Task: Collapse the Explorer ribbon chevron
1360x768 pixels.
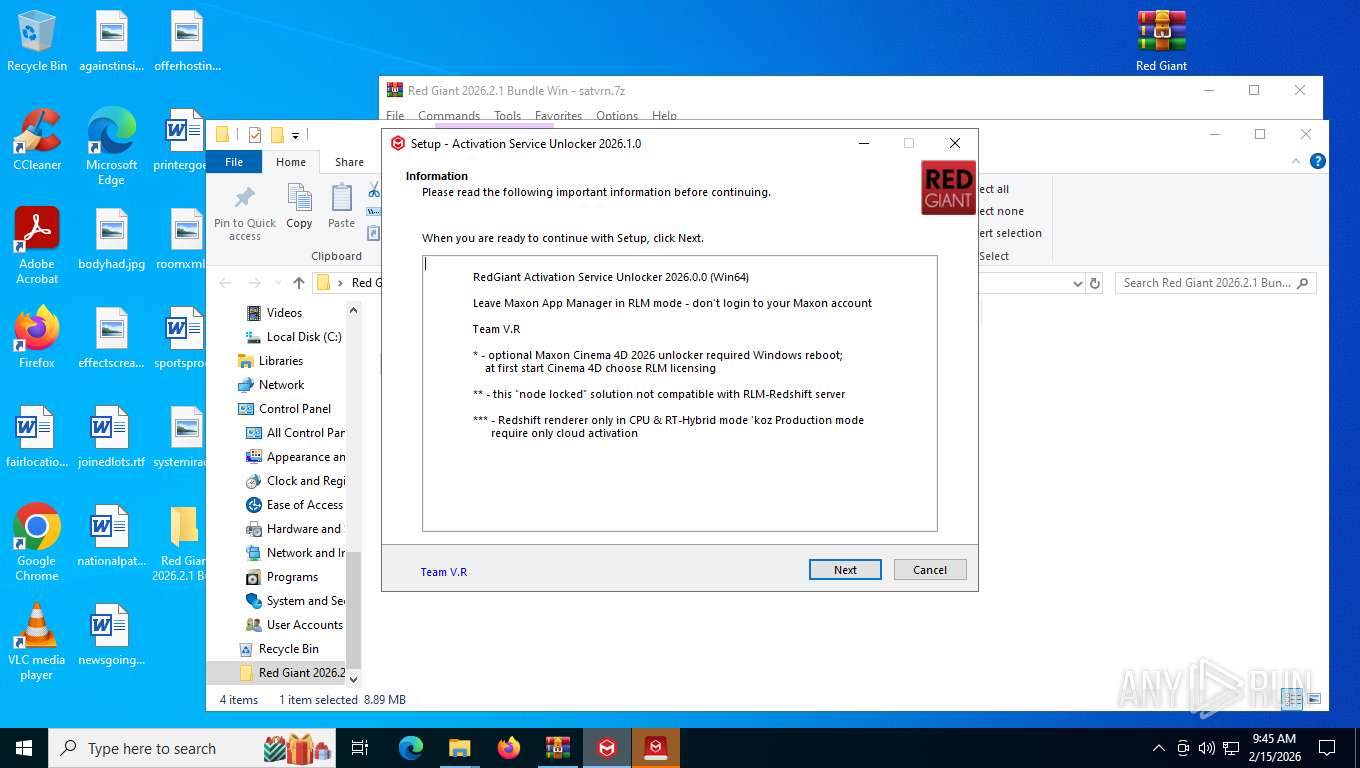Action: 1298,161
